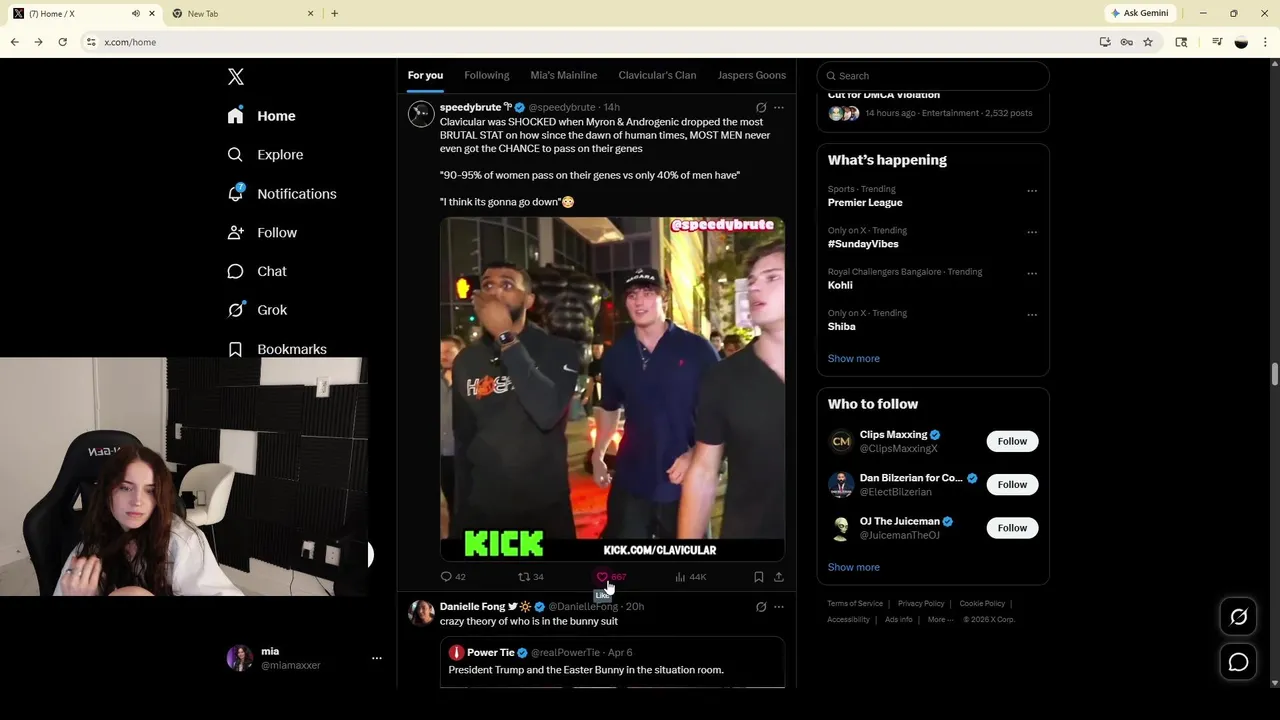View analytics of speedybrute post
1280x720 pixels.
(x=691, y=577)
